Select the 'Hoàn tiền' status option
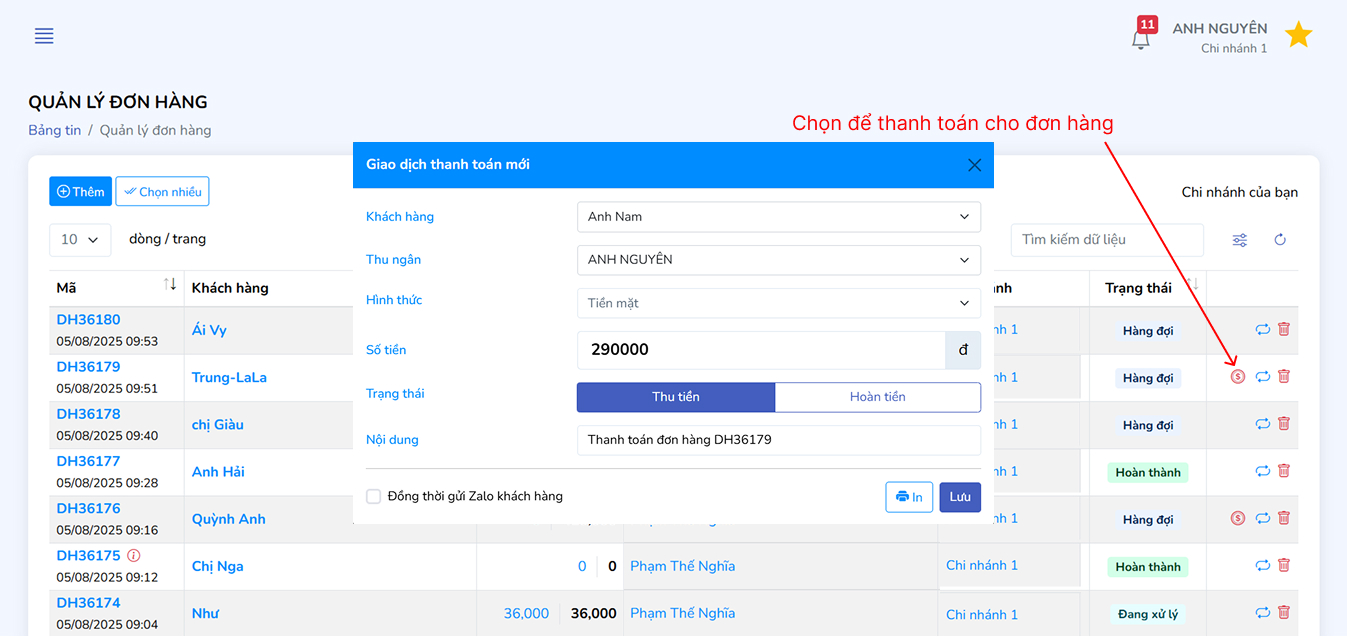The image size is (1347, 637). (877, 397)
